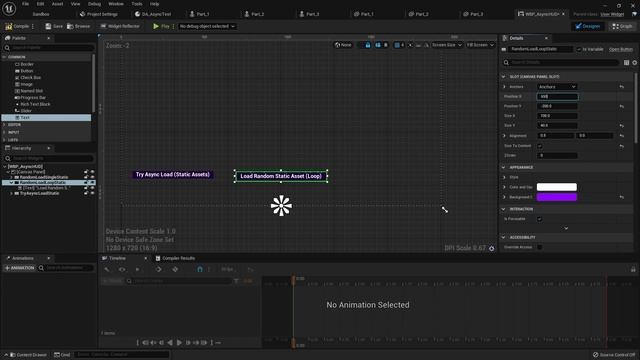
Task: Click the Details search field
Action: [560, 62]
